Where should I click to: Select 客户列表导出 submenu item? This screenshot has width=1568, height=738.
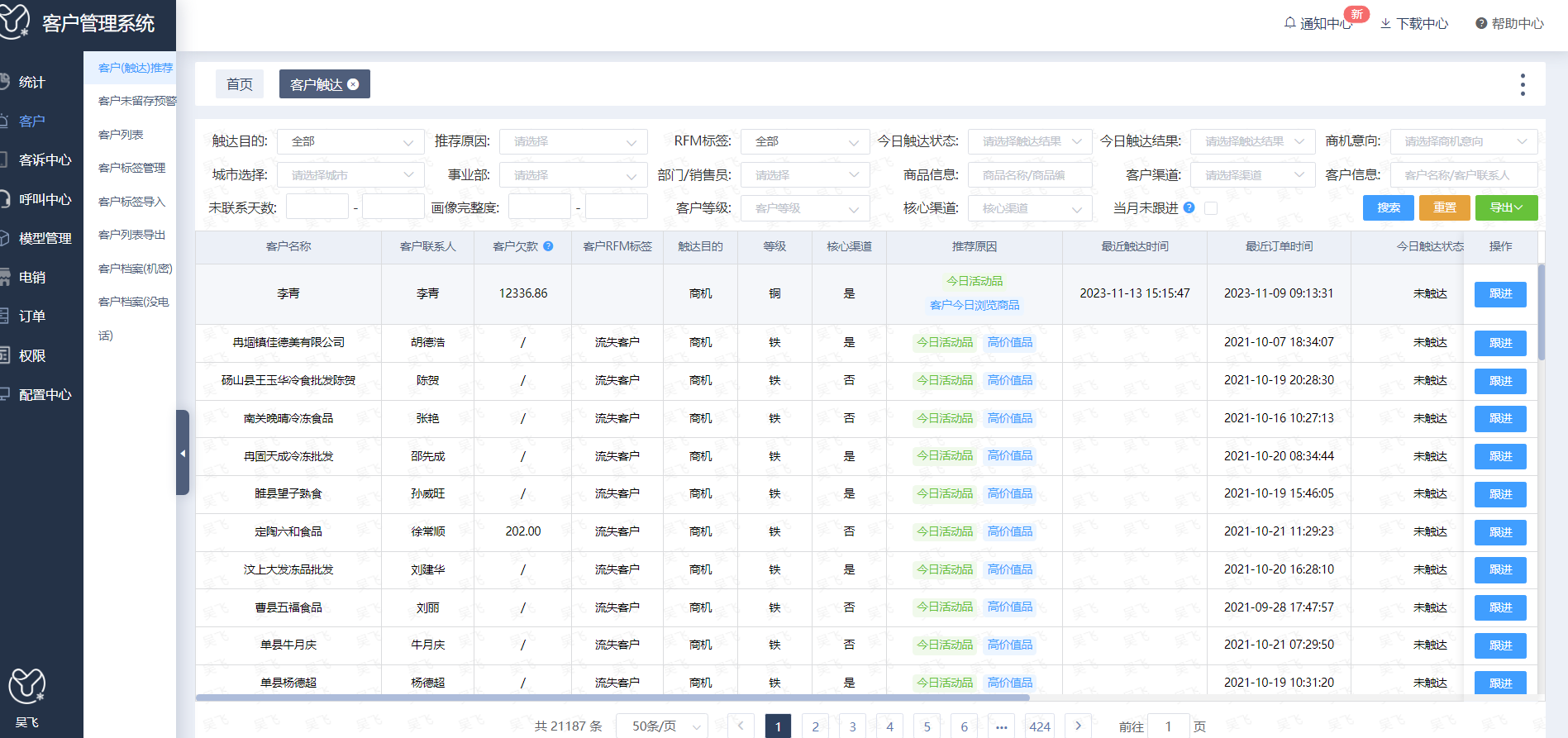pos(131,235)
